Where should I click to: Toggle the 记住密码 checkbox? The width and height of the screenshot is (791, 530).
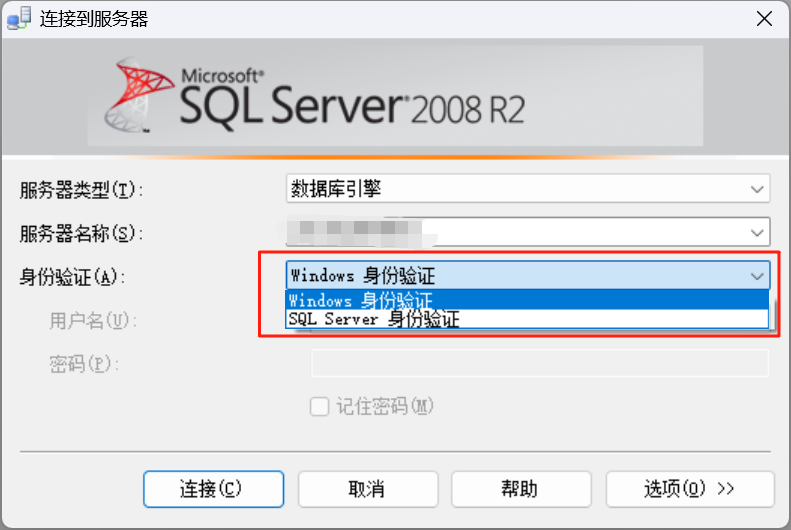[x=319, y=406]
